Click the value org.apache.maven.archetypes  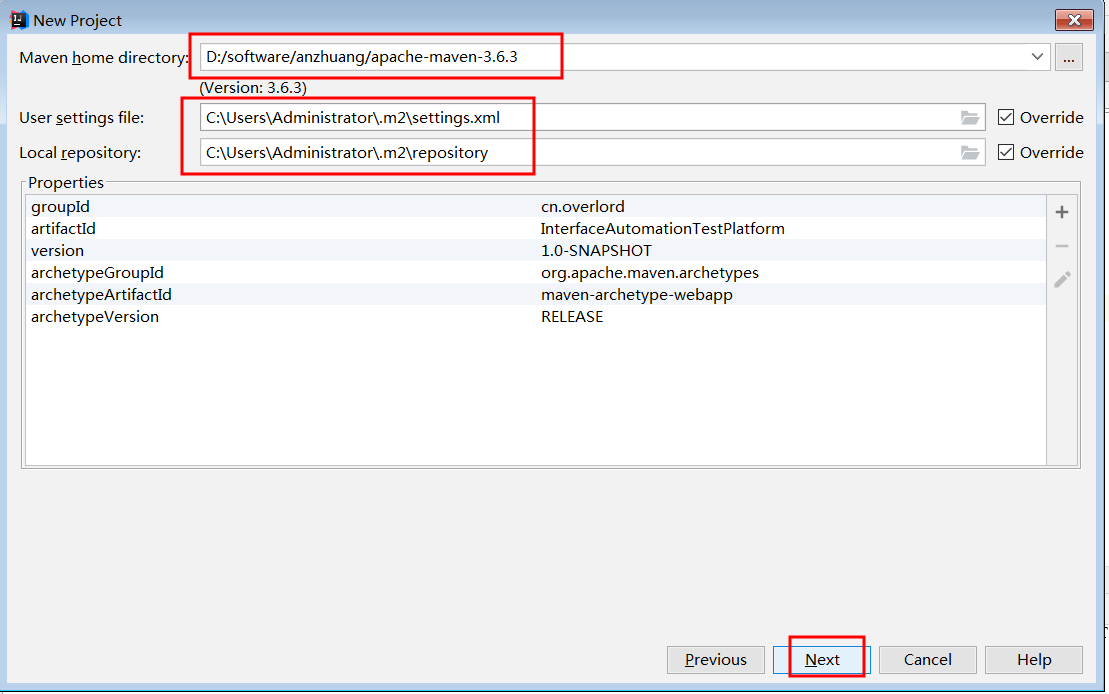[x=650, y=272]
